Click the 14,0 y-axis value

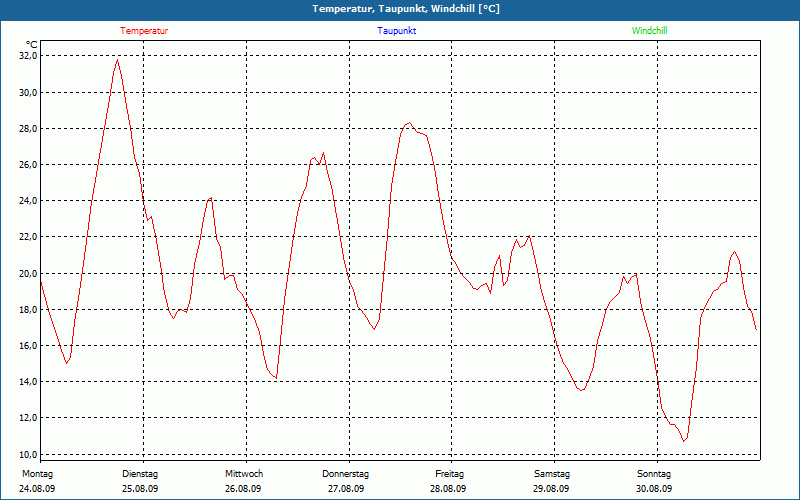click(29, 382)
